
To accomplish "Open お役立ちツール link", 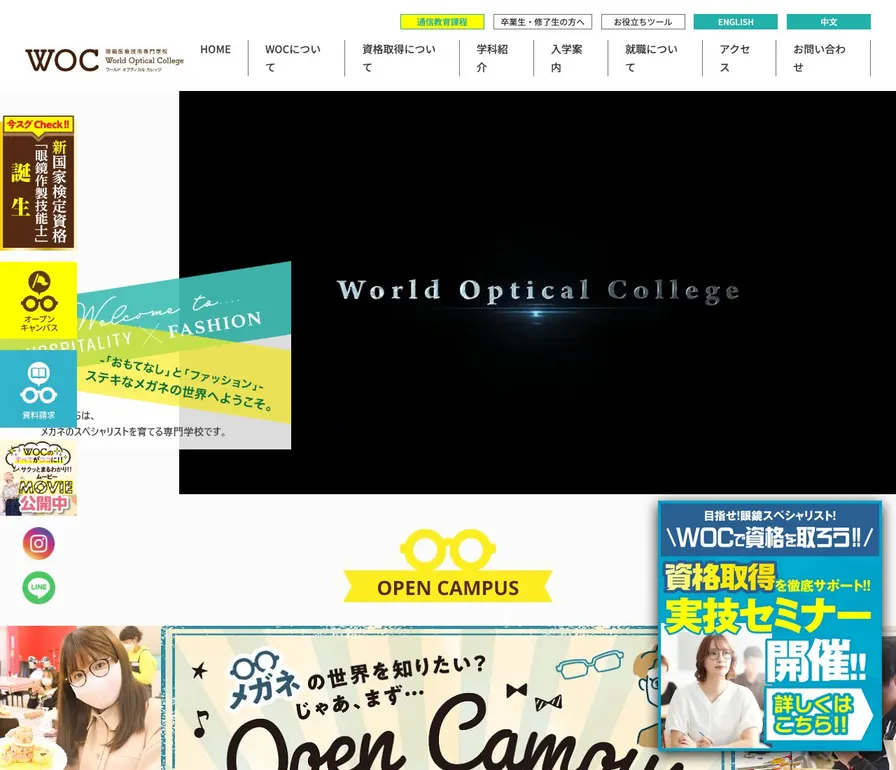I will (x=643, y=22).
